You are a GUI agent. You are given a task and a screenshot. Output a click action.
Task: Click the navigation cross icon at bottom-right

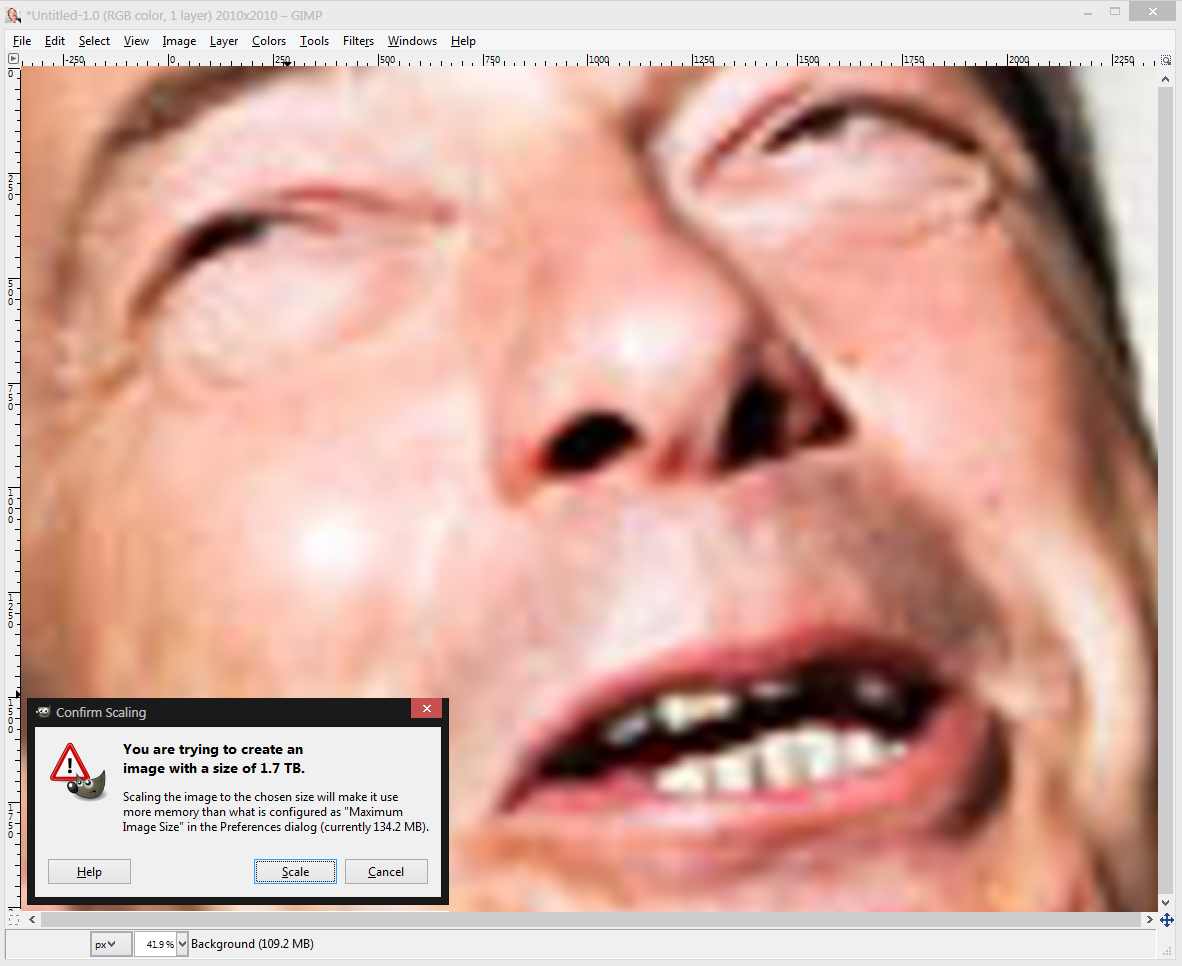point(1166,920)
